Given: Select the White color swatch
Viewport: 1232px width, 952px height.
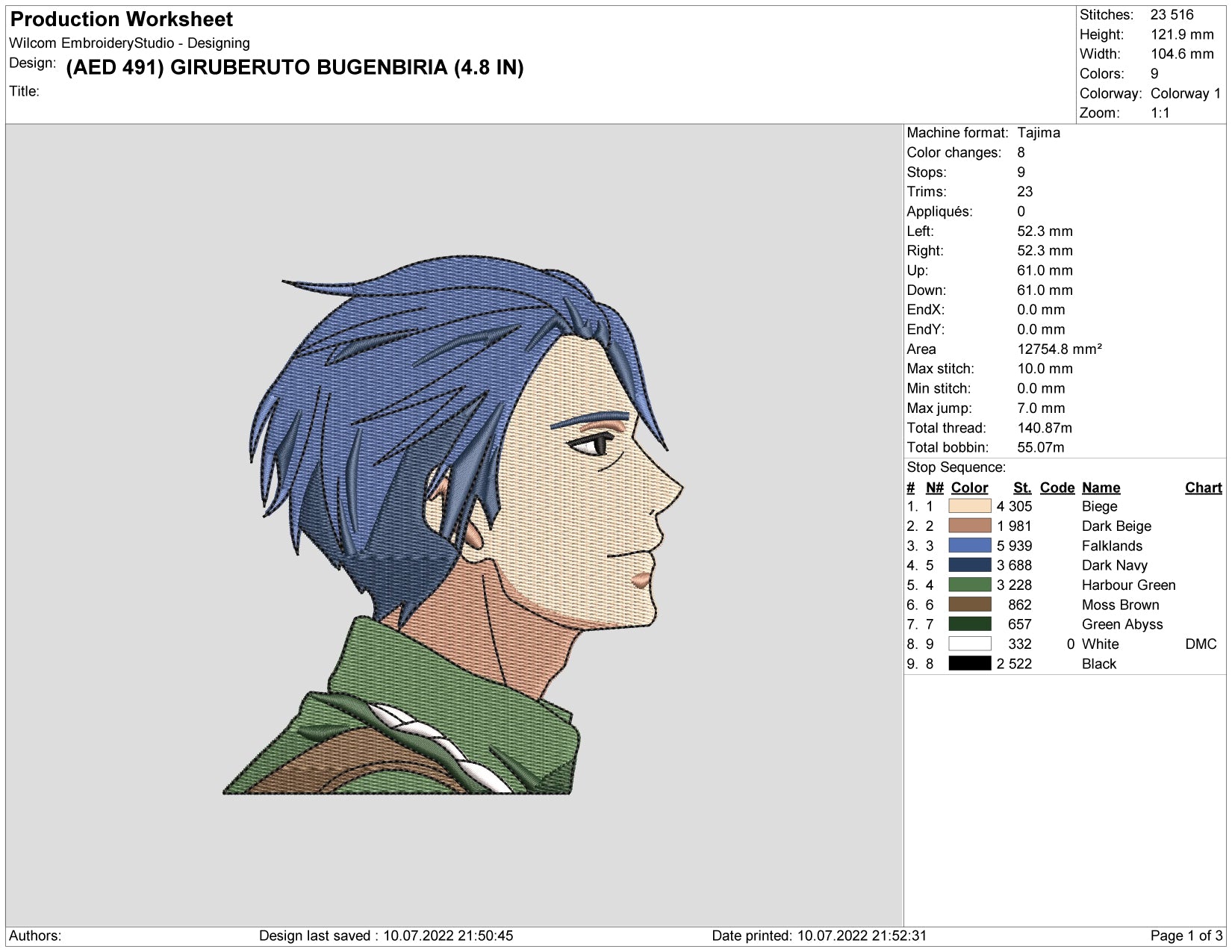Looking at the screenshot, I should coord(969,644).
